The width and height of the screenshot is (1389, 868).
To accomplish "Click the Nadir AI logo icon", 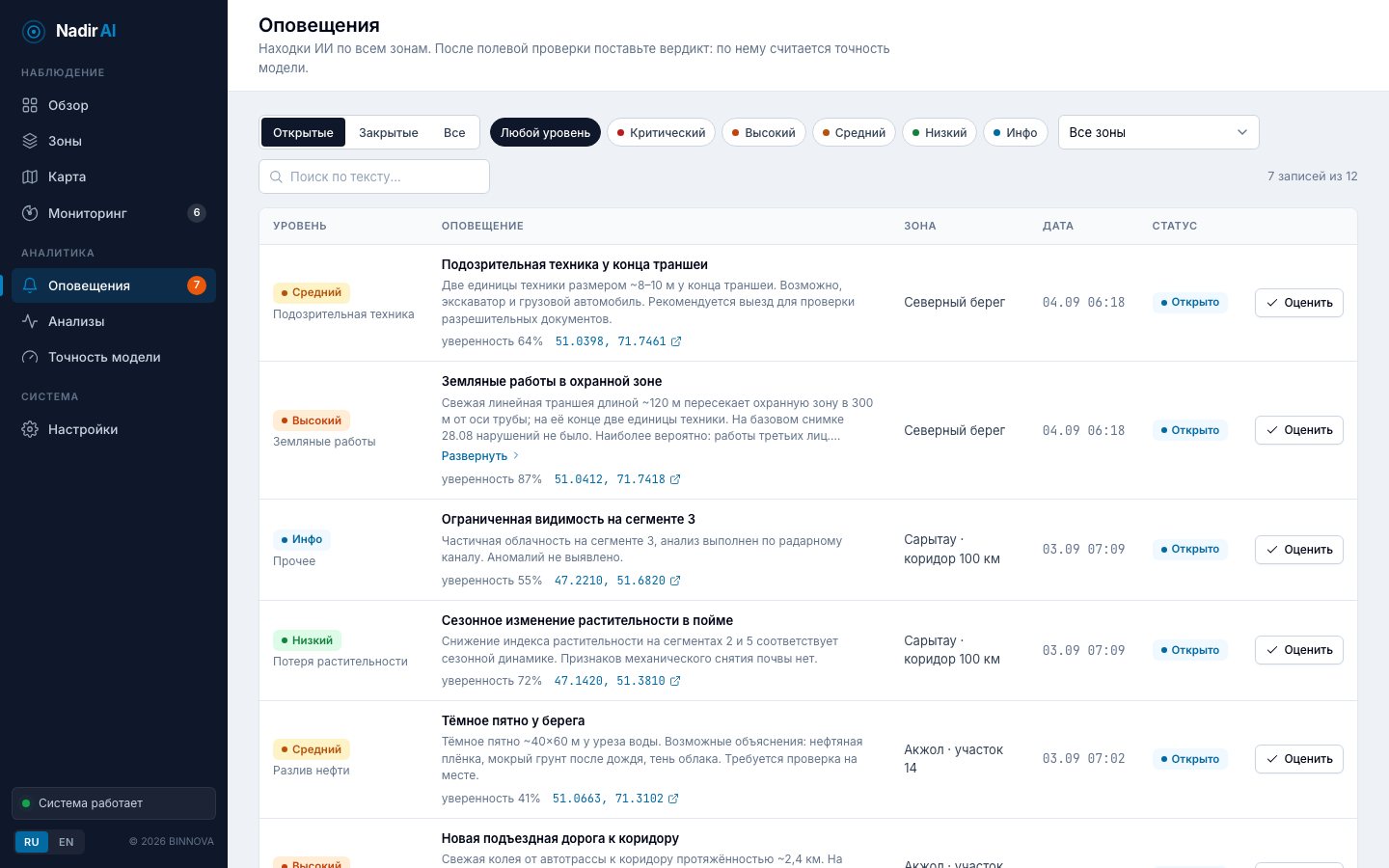I will click(34, 32).
